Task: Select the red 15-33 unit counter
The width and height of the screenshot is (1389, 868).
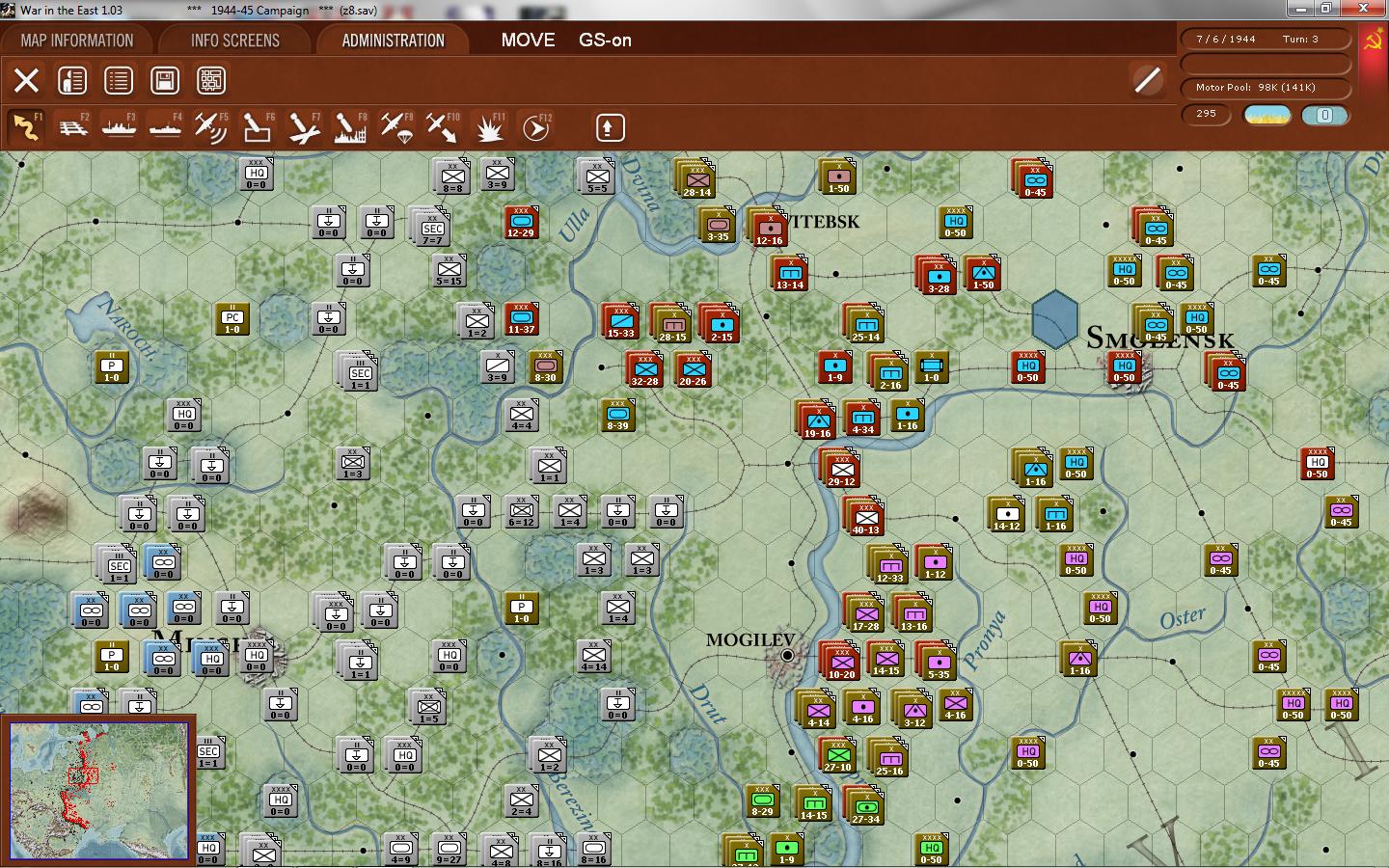Action: pyautogui.click(x=620, y=322)
